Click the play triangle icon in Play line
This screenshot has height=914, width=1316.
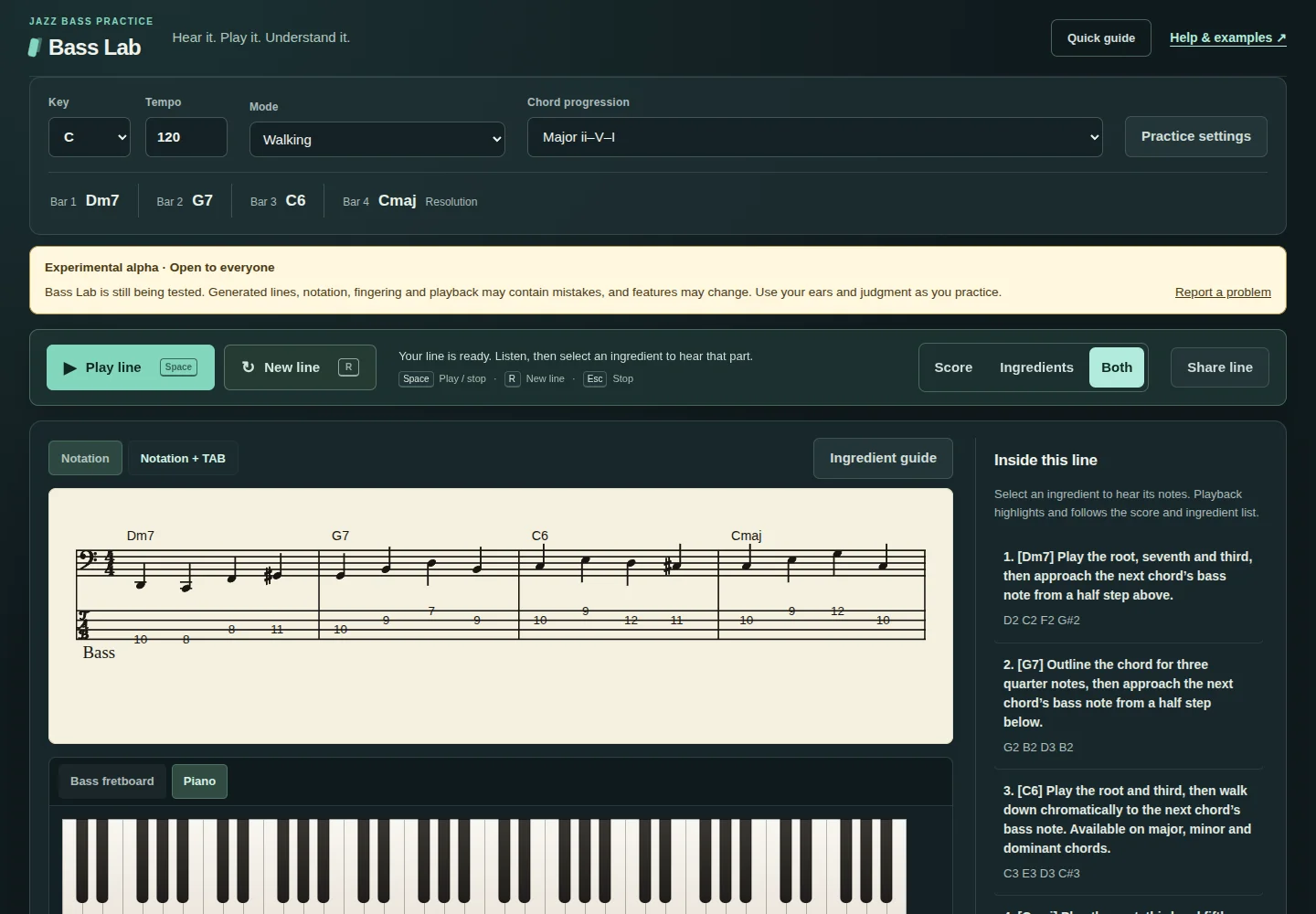click(69, 367)
